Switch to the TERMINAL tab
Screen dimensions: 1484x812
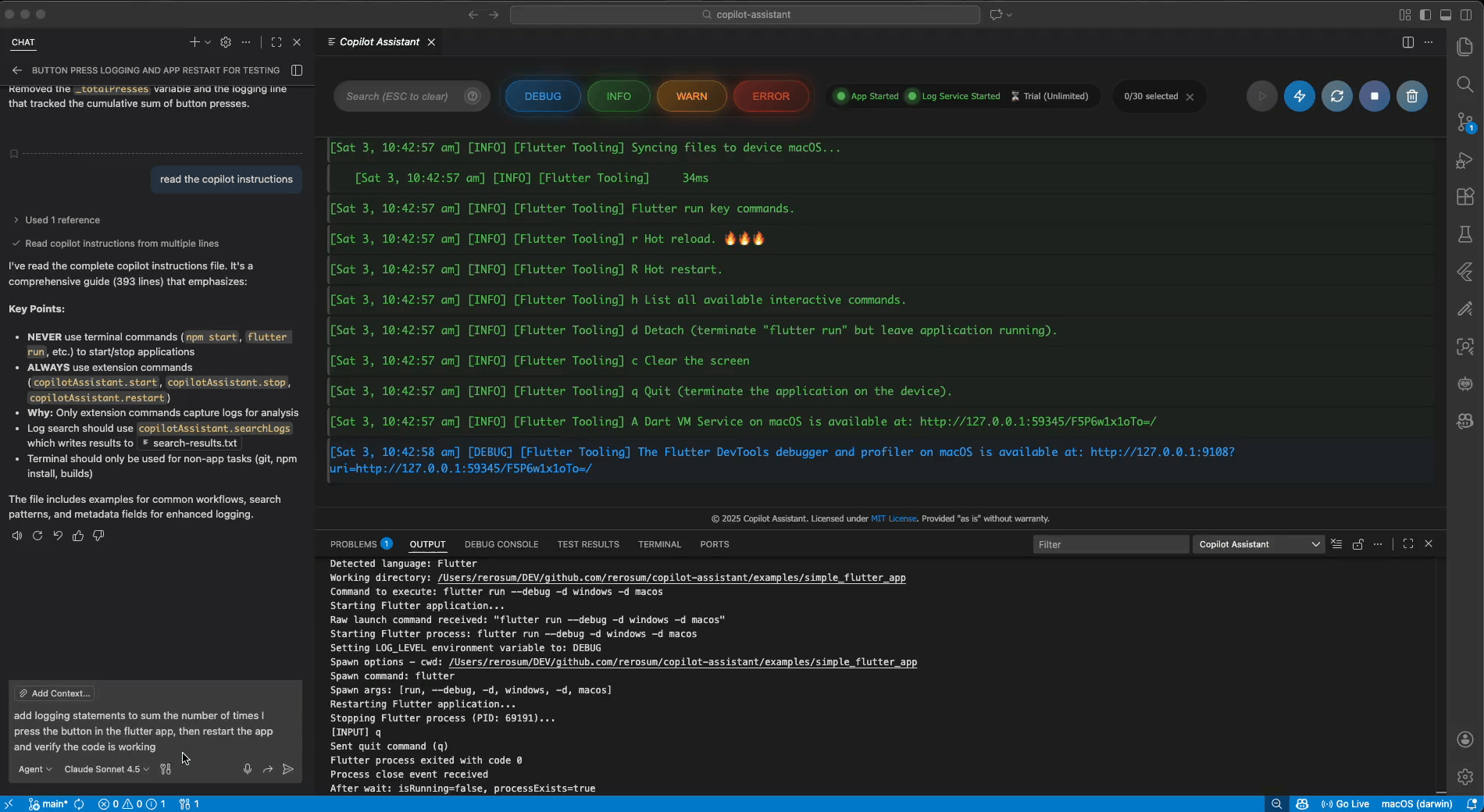(660, 544)
